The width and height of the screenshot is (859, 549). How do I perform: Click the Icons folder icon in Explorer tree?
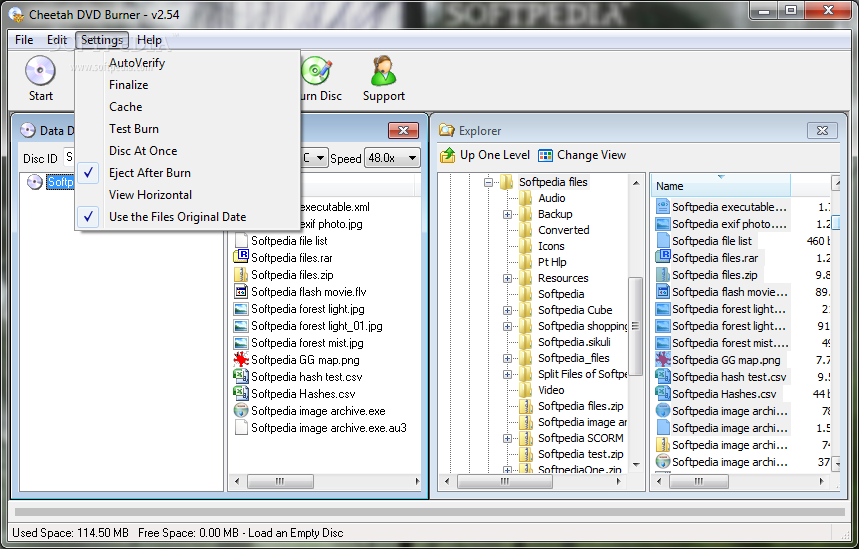click(526, 246)
